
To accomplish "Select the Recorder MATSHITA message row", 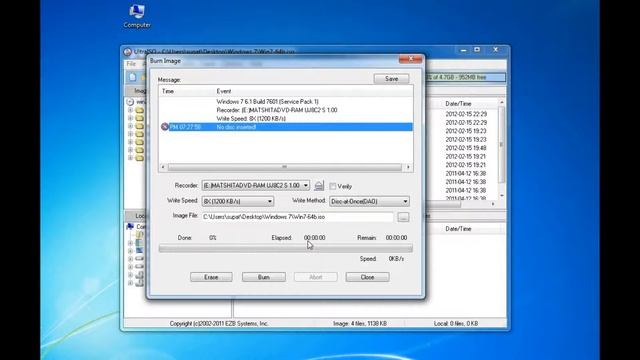I will 277,110.
